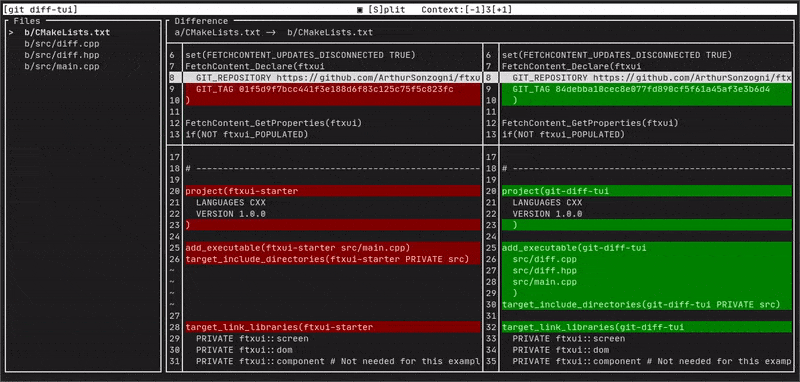Screen dimensions: 800x382
Task: Select removed line project(ftxui-starter
Action: 333,191
